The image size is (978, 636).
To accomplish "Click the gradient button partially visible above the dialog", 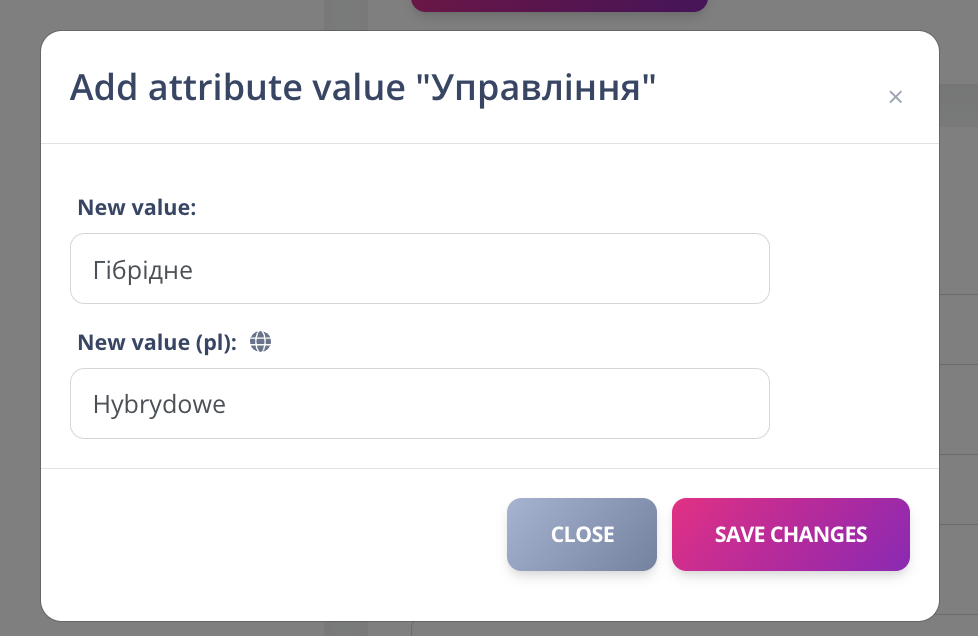I will [558, 5].
